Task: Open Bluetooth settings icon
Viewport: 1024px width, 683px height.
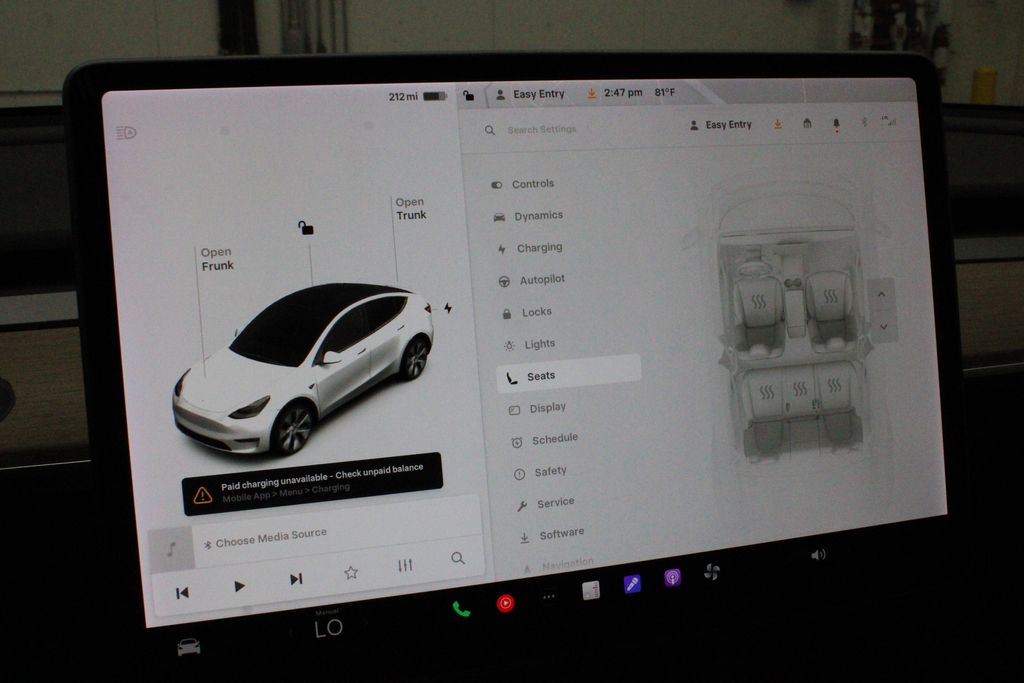Action: (x=864, y=122)
